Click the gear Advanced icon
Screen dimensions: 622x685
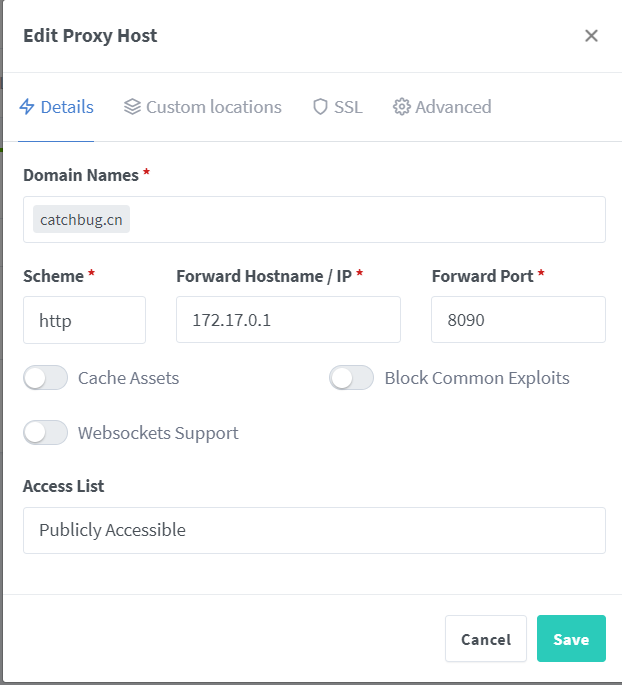pos(402,107)
